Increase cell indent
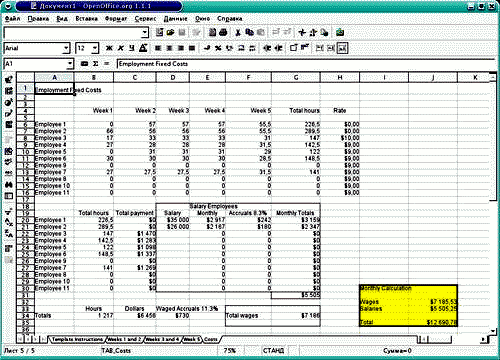 point(278,48)
